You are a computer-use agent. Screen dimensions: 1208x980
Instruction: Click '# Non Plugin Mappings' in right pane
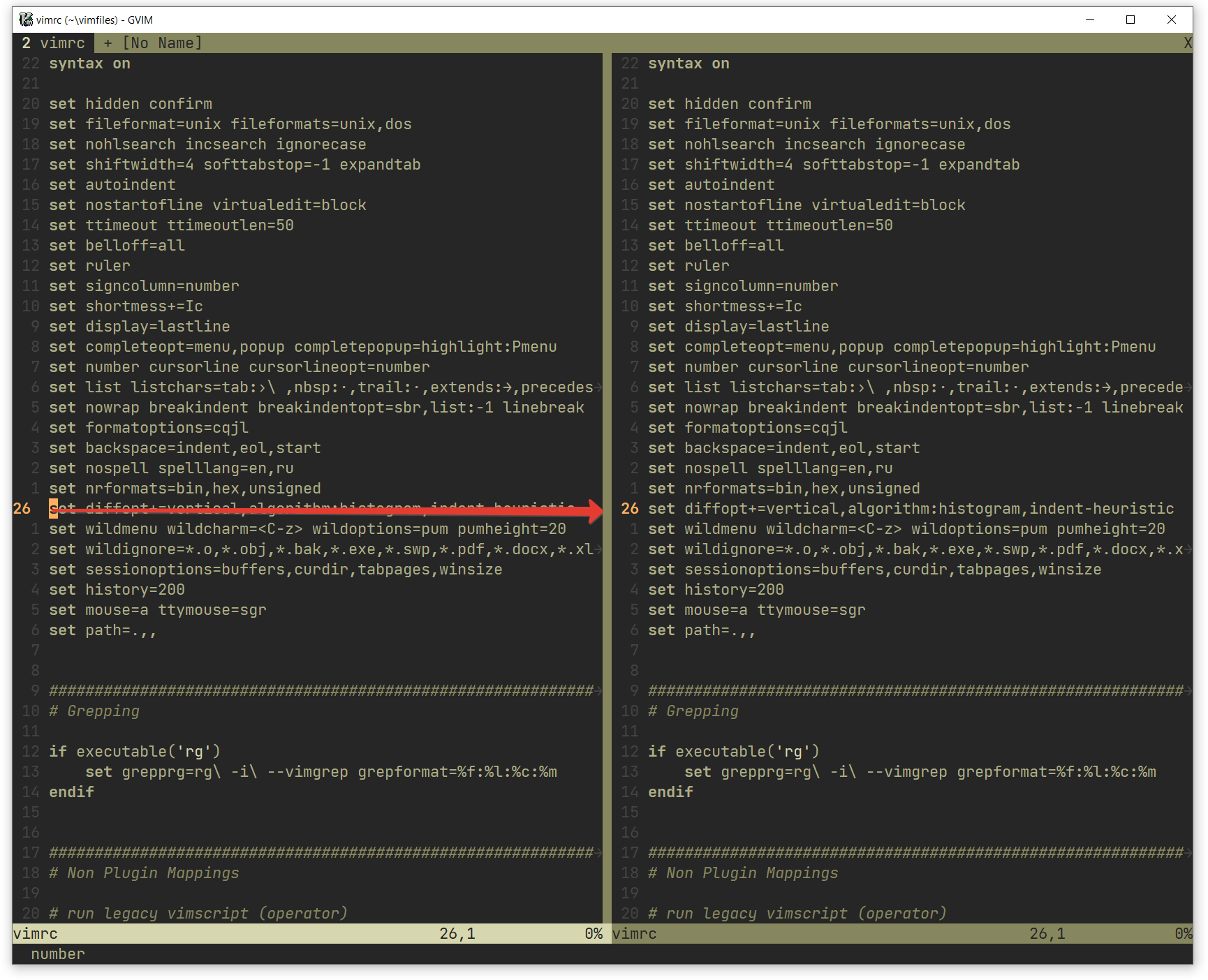(743, 873)
